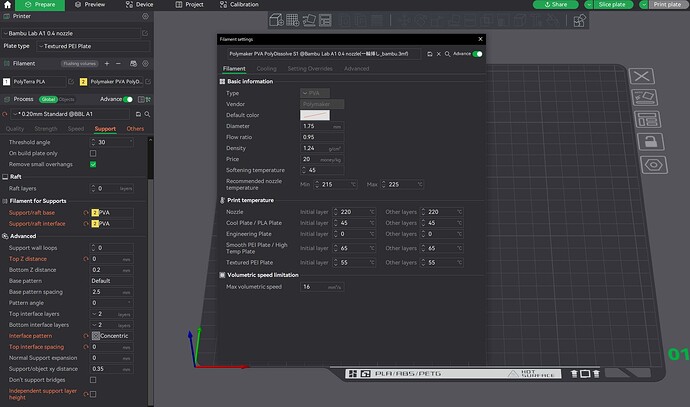The image size is (690, 407).
Task: Click the plate remove X icon on bed
Action: tap(642, 76)
